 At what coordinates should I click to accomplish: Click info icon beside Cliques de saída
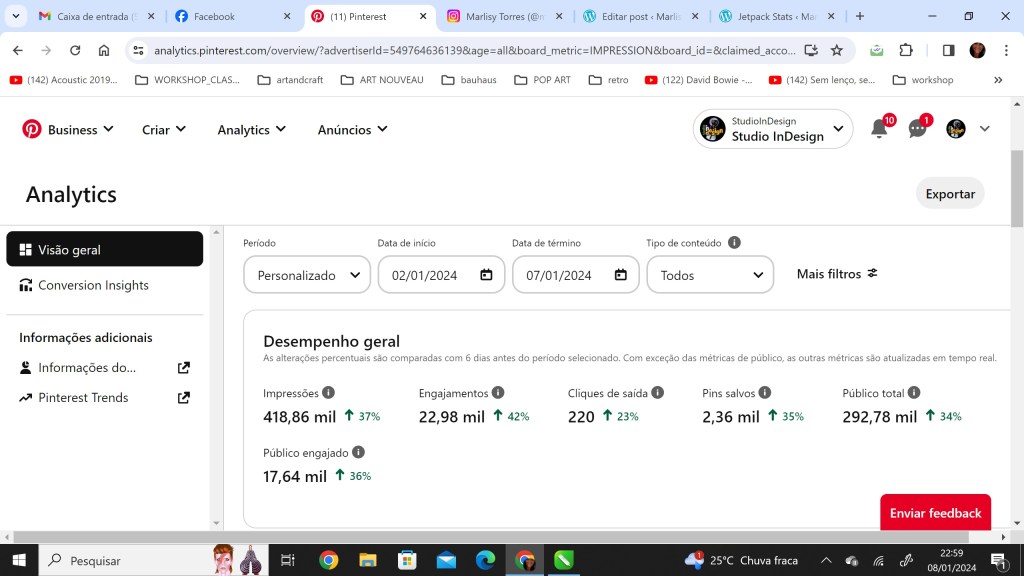[x=658, y=393]
